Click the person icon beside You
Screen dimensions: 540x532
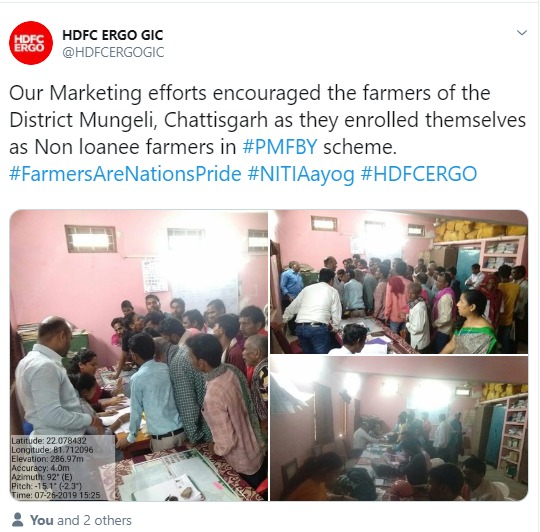click(18, 520)
